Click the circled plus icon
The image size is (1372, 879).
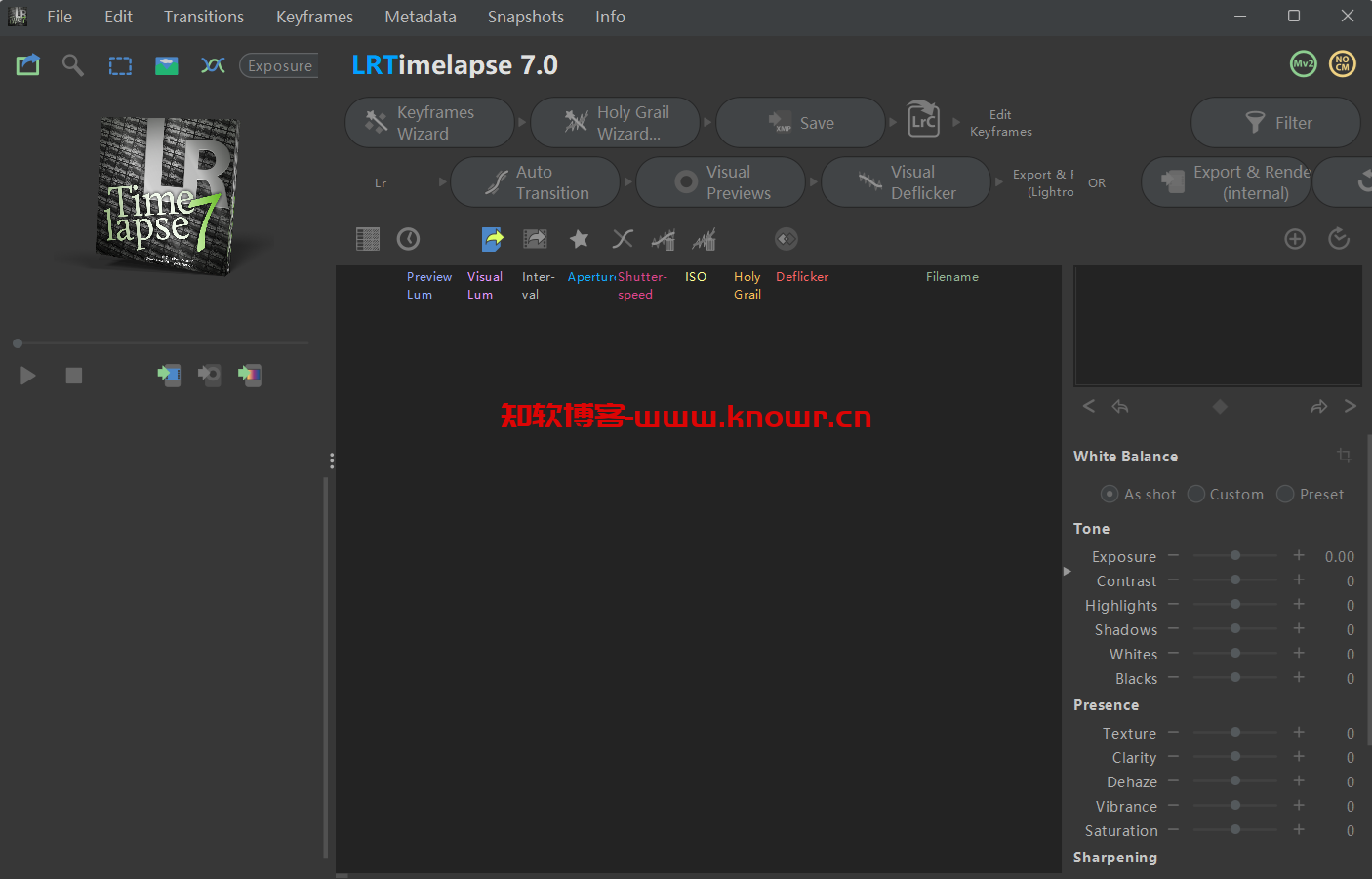(1295, 239)
